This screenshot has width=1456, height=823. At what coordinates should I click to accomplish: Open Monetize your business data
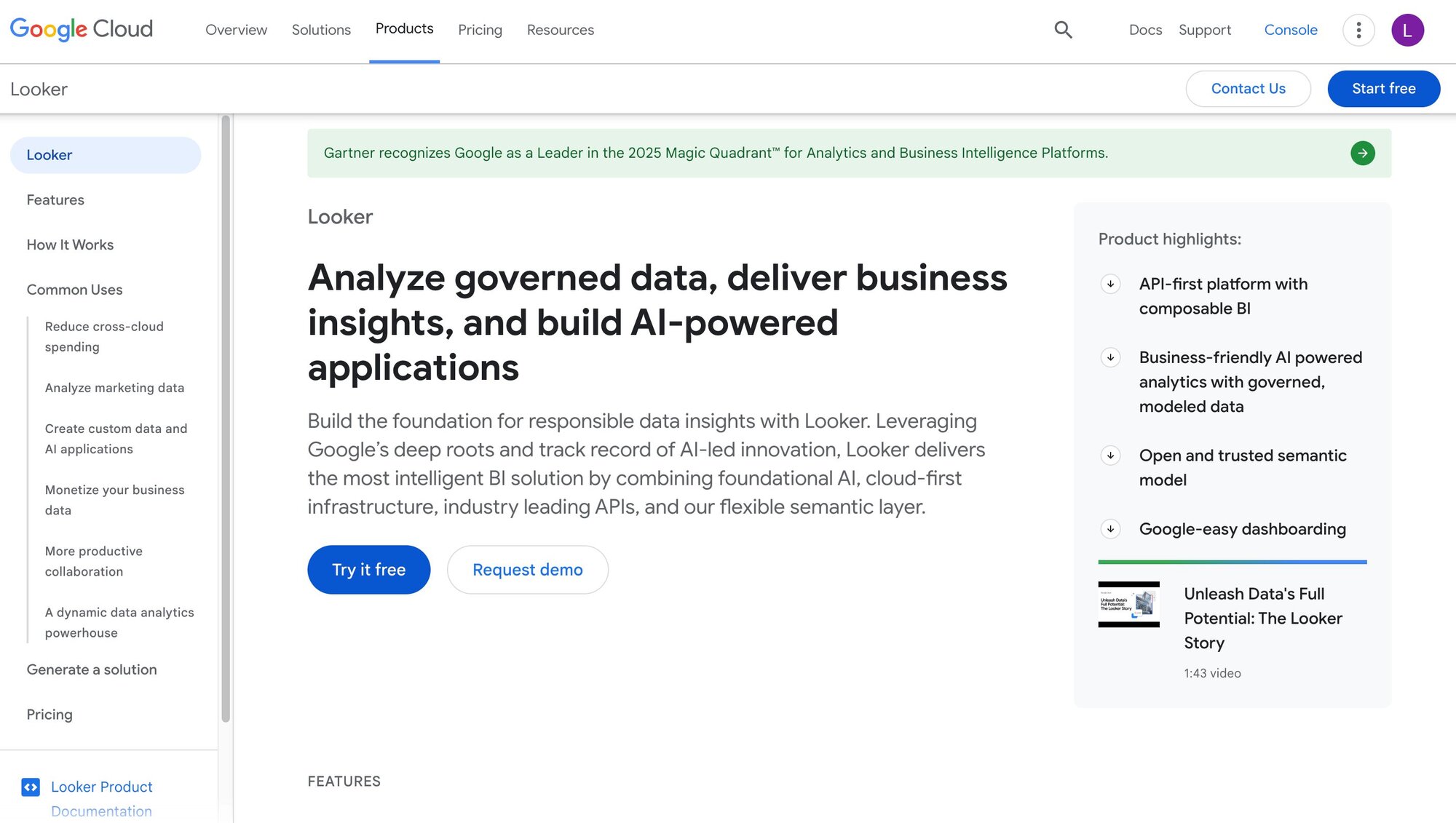click(114, 500)
